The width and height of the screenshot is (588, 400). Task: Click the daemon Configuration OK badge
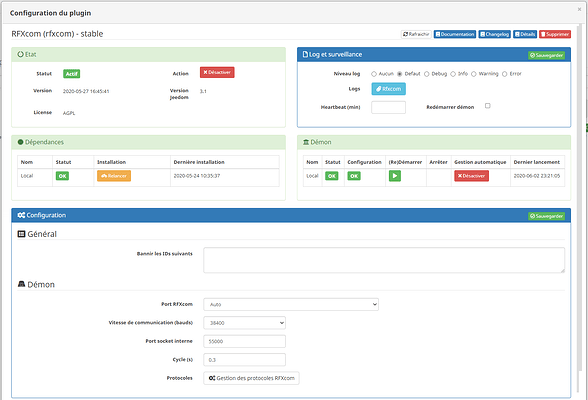[x=354, y=176]
